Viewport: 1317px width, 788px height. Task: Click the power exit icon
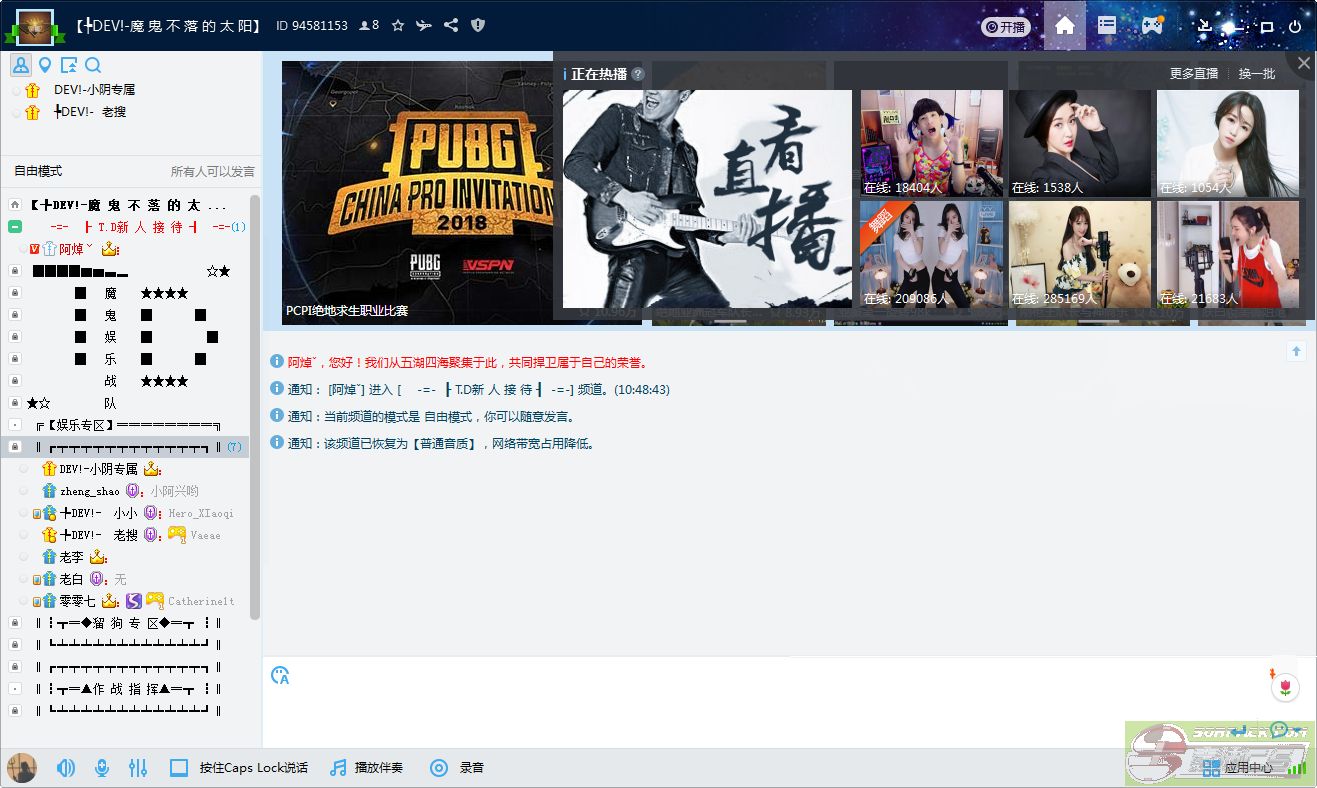pyautogui.click(x=1295, y=27)
